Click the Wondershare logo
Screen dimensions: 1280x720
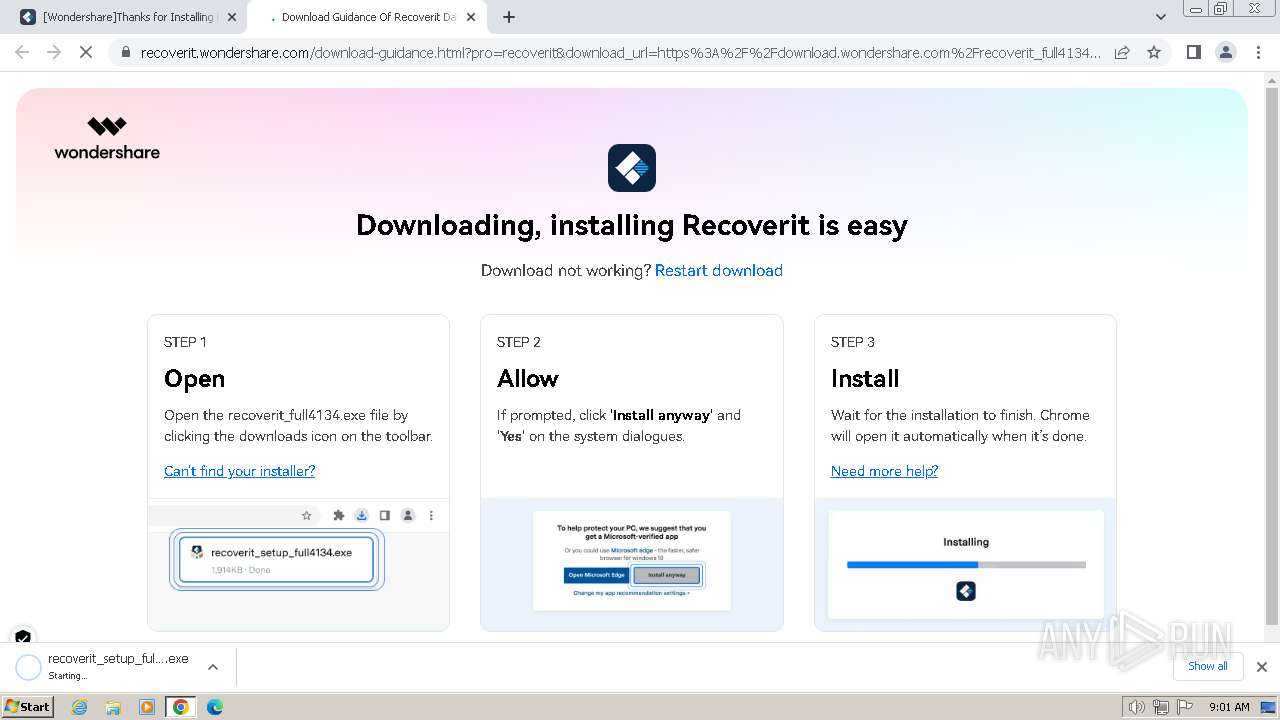coord(107,138)
